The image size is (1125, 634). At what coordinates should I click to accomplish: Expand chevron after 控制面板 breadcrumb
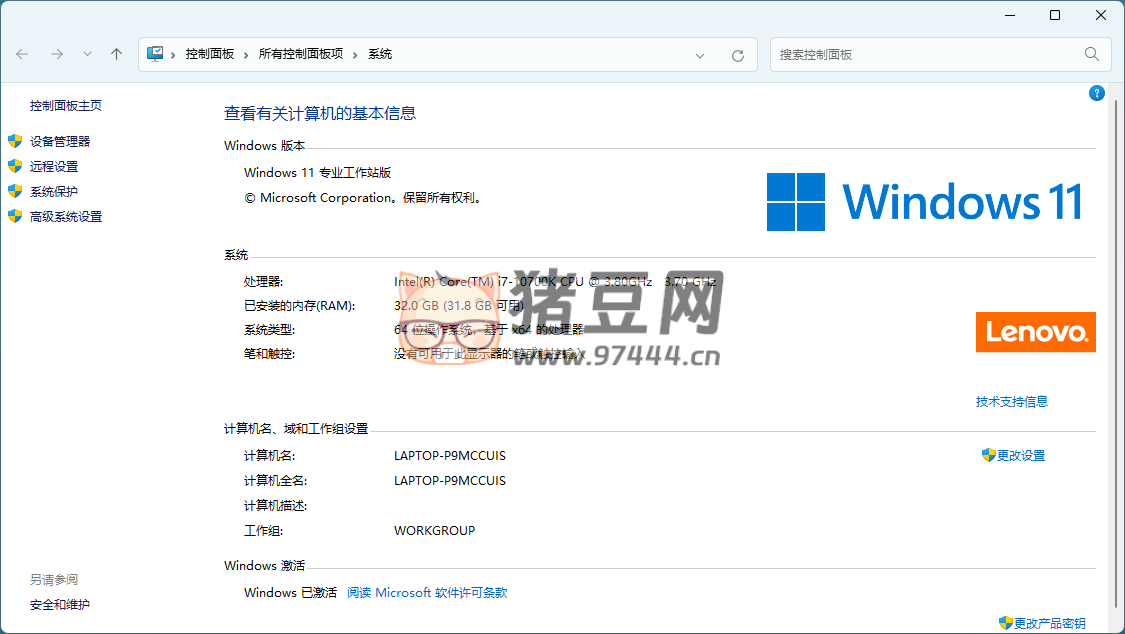246,54
